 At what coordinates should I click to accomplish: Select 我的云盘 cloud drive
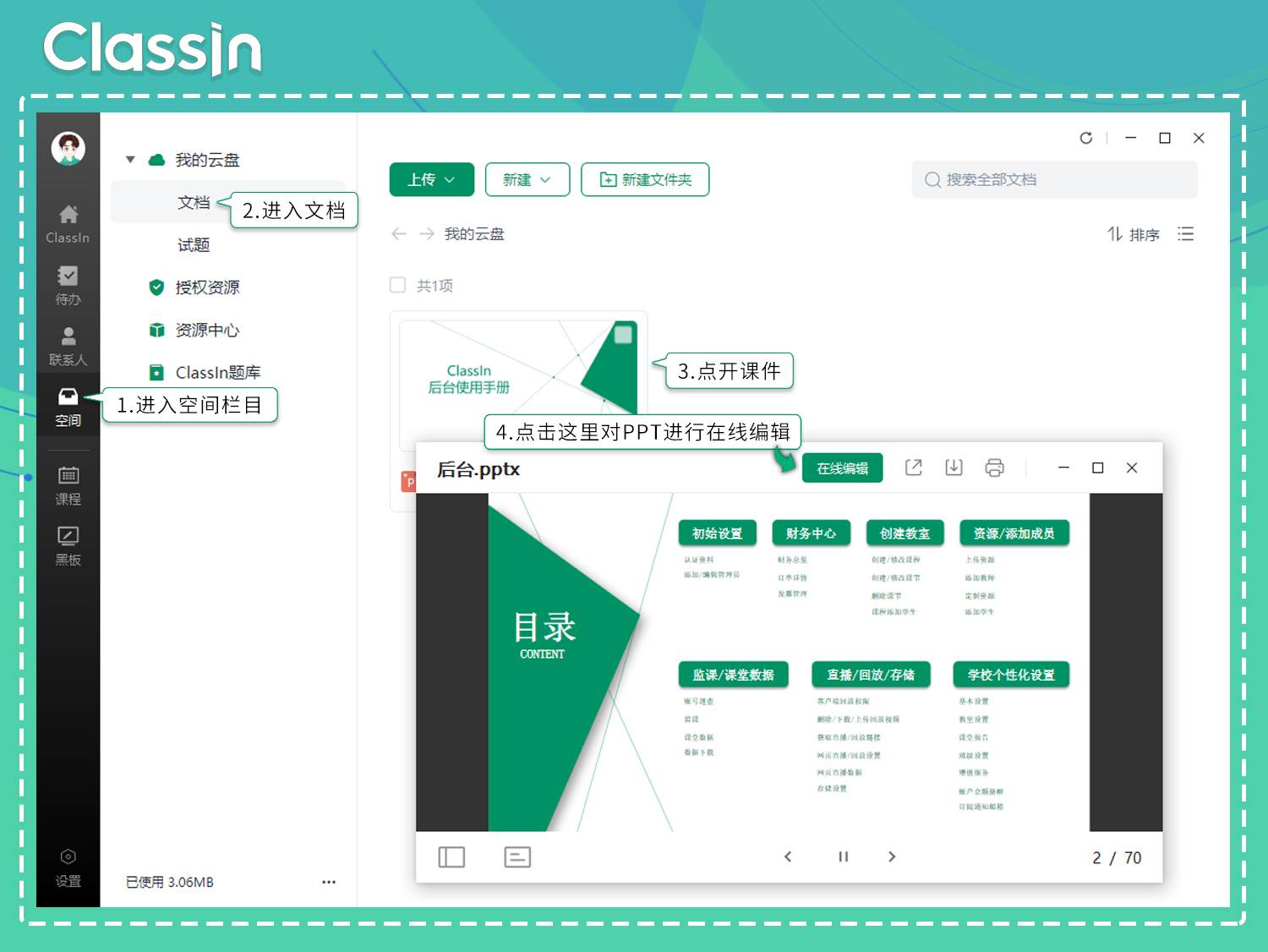pos(206,160)
